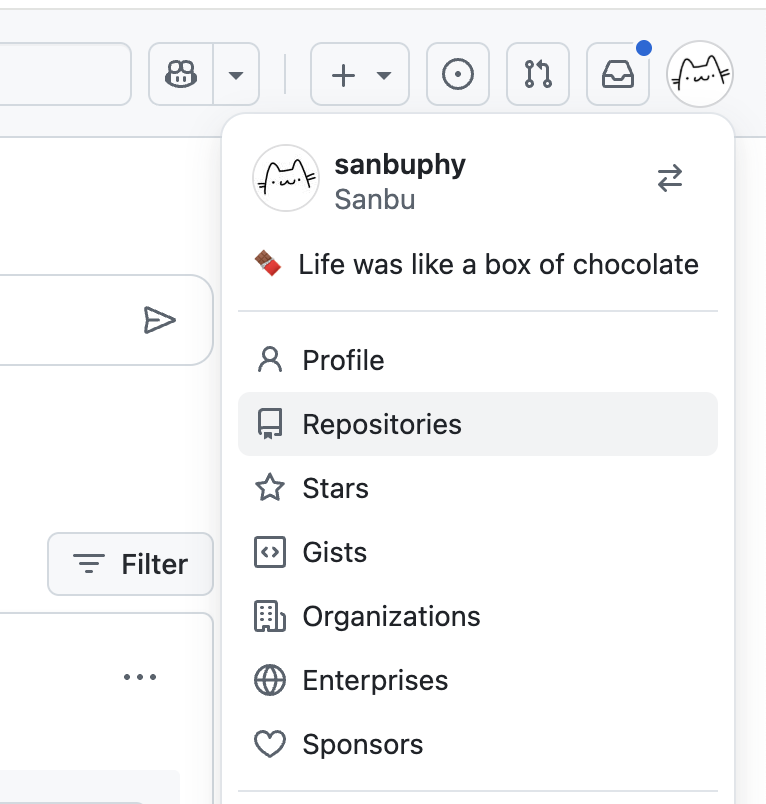Click the cat avatar in top bar

point(700,74)
